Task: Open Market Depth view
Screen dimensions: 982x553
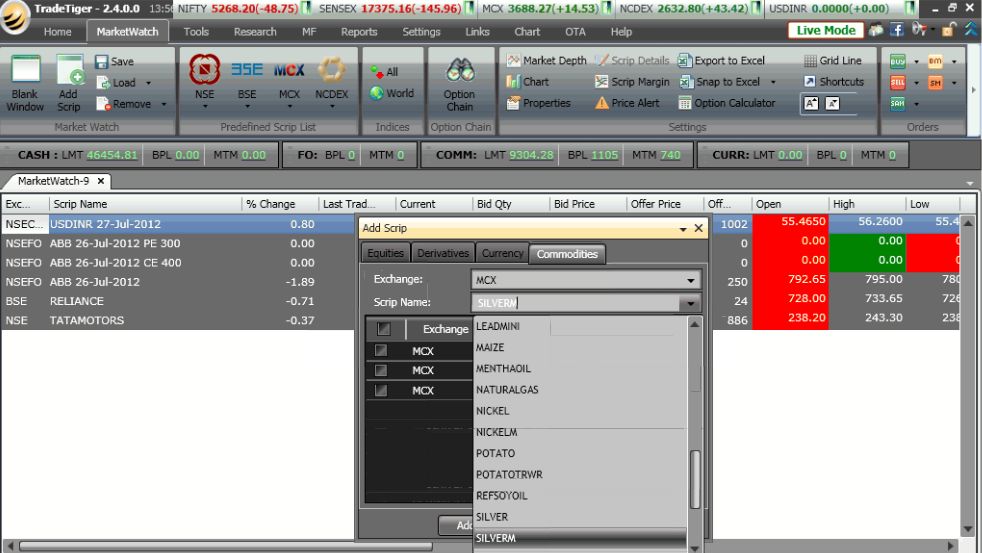Action: (546, 61)
